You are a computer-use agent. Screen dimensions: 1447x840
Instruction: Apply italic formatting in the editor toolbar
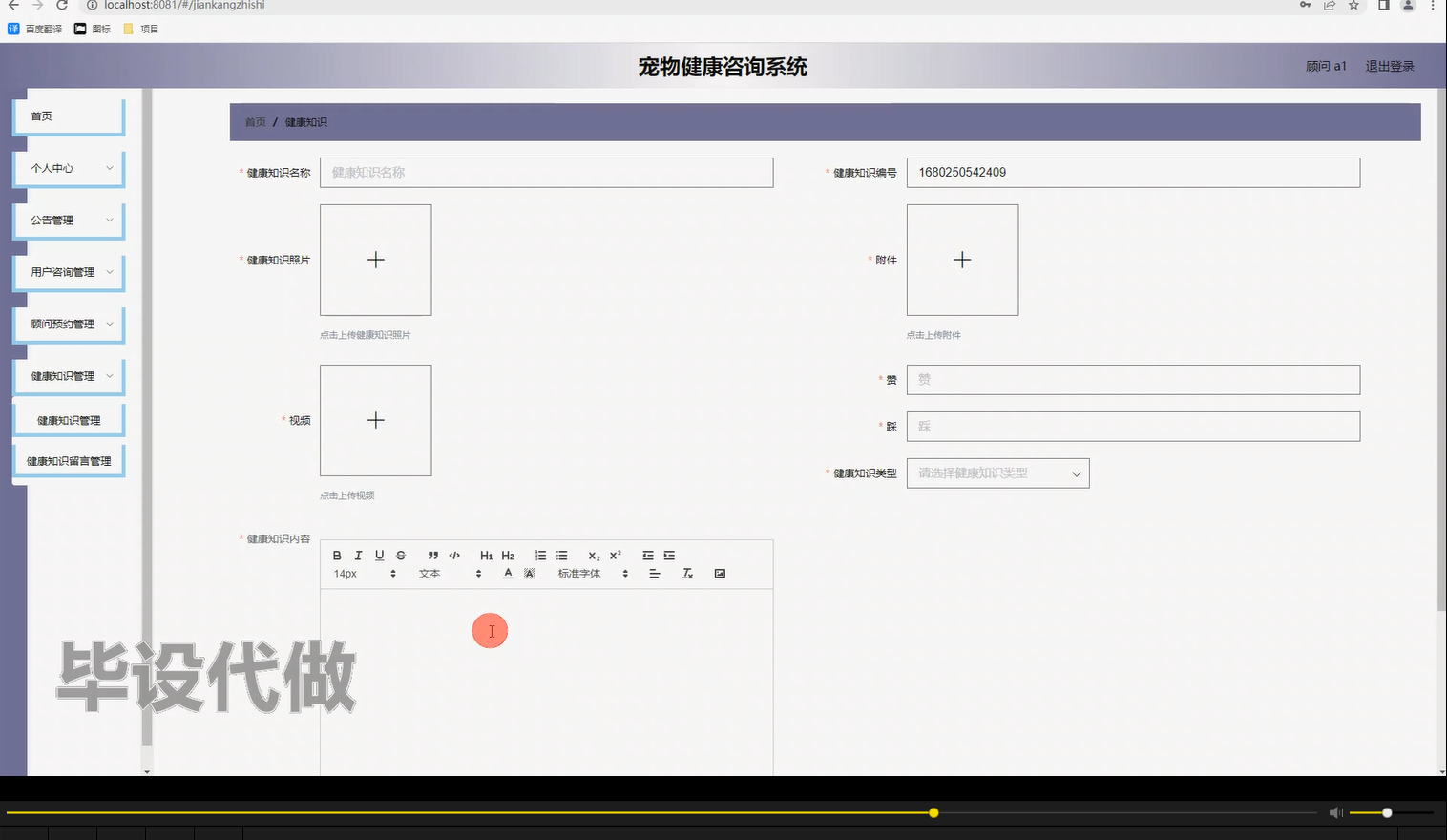click(358, 555)
